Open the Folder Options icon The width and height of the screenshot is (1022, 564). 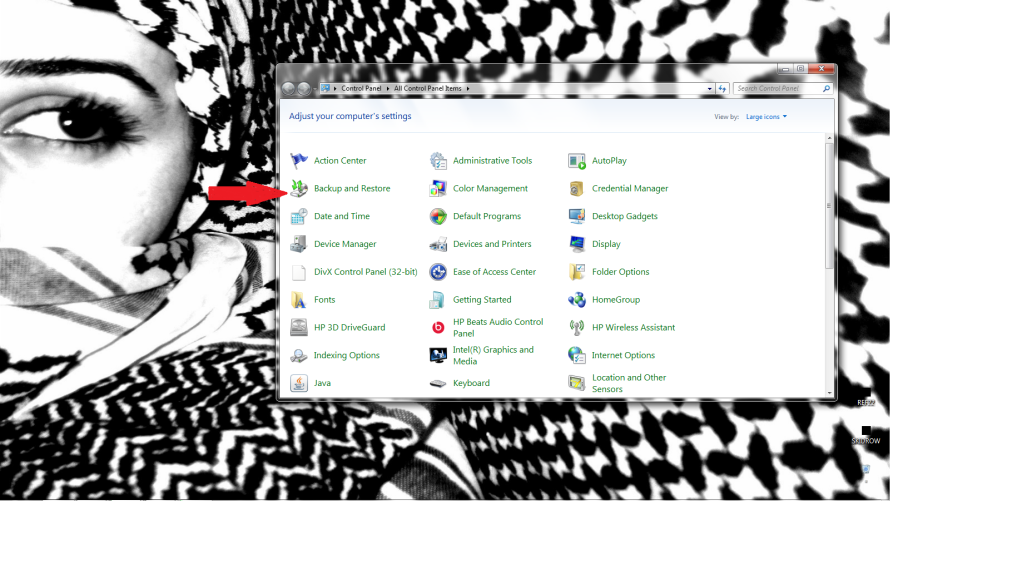click(x=577, y=272)
